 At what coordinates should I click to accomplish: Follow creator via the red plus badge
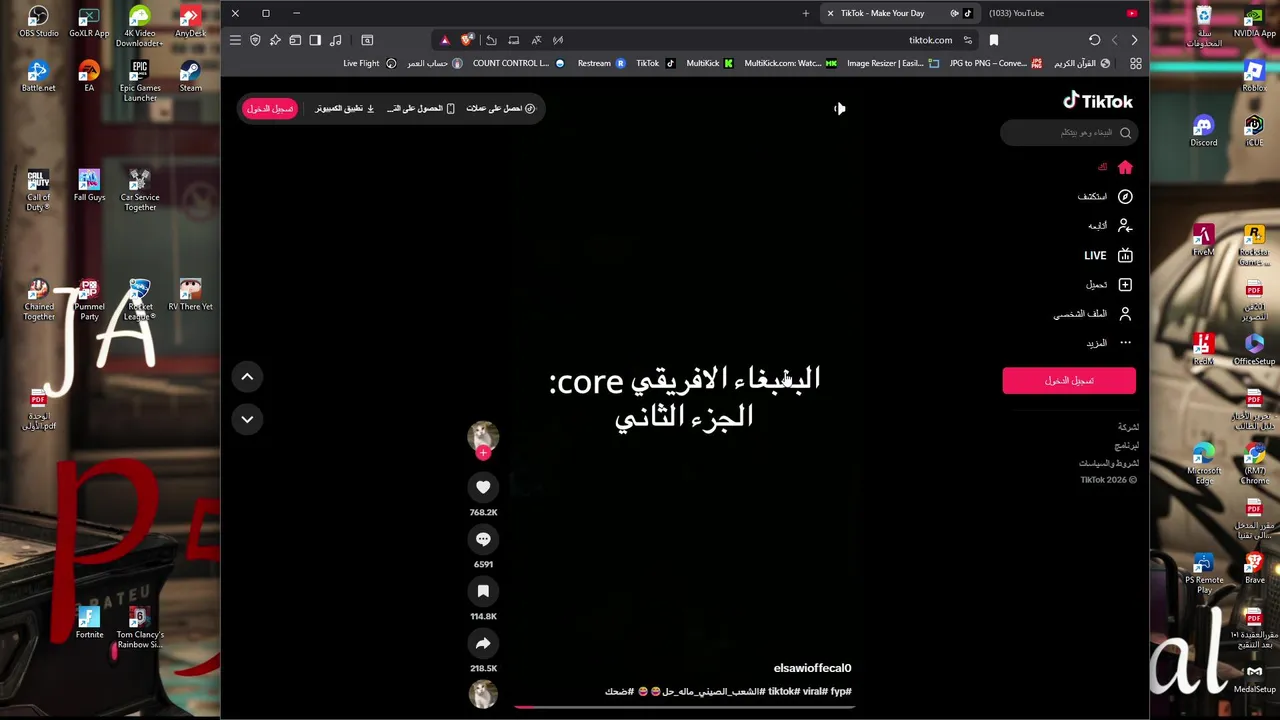tap(483, 453)
